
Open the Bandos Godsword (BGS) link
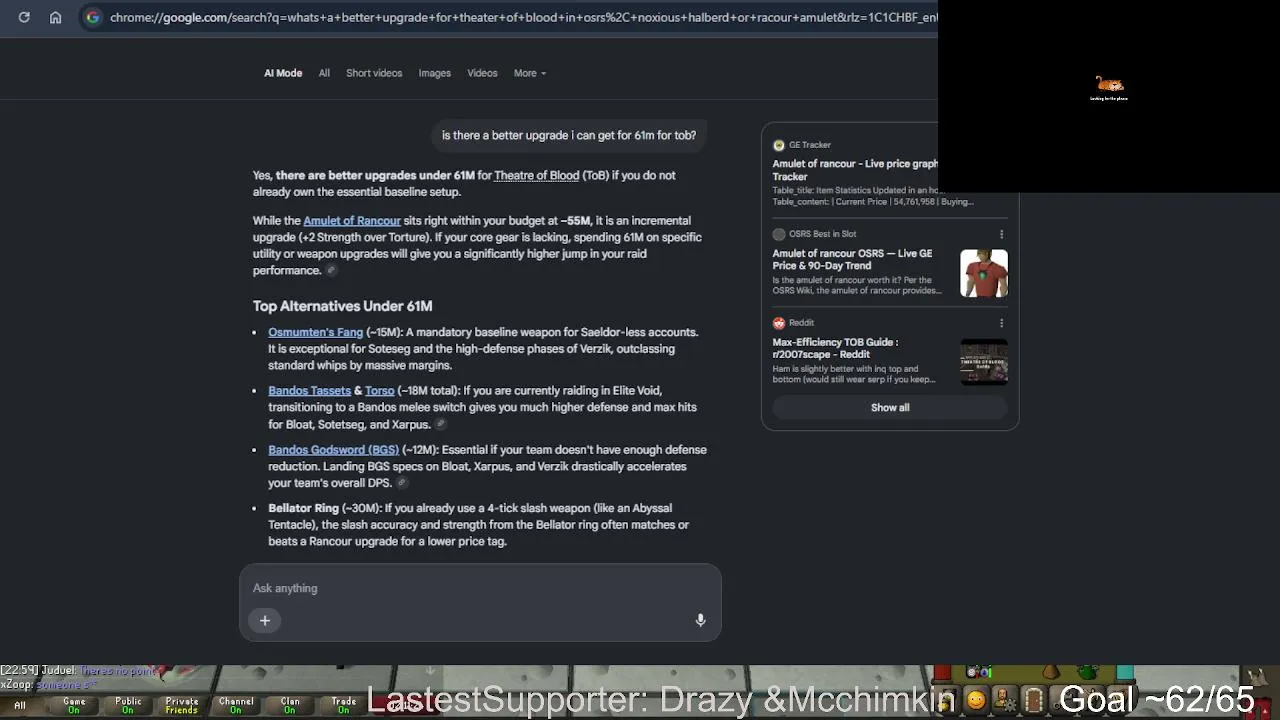[333, 450]
